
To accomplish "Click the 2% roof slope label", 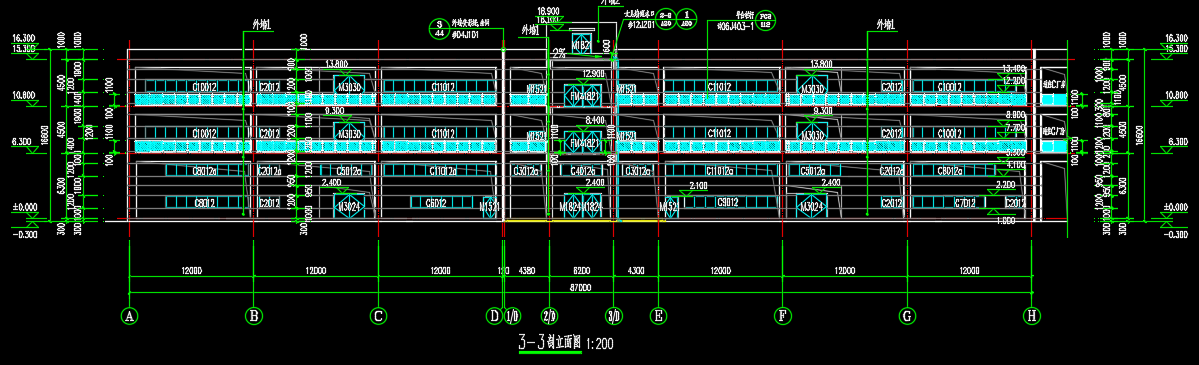I will (559, 53).
